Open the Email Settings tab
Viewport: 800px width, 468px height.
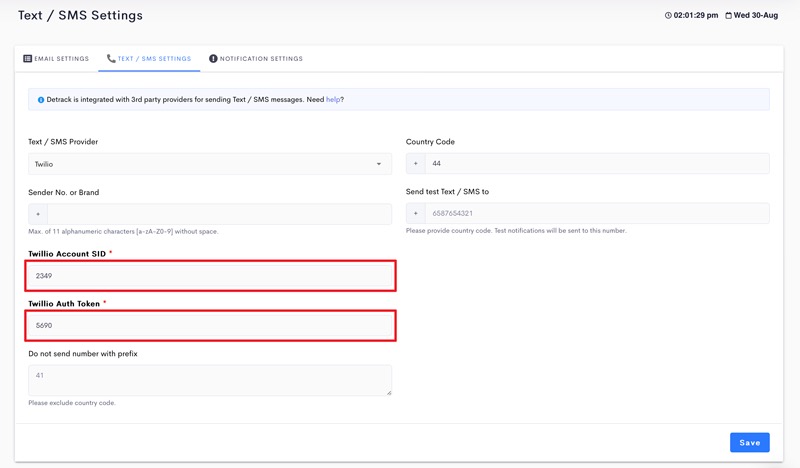click(x=56, y=59)
